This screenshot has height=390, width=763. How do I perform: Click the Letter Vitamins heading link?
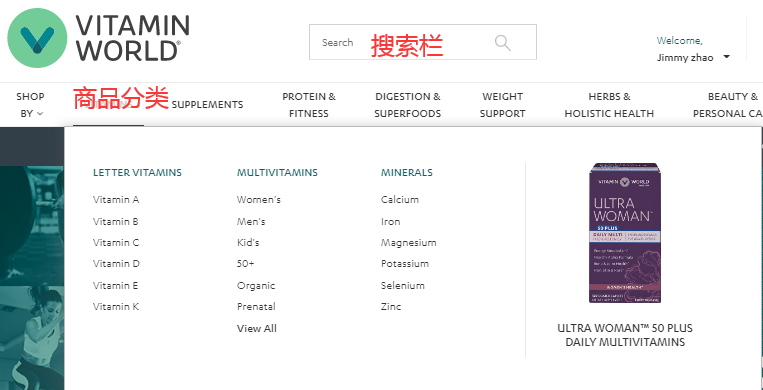point(137,172)
